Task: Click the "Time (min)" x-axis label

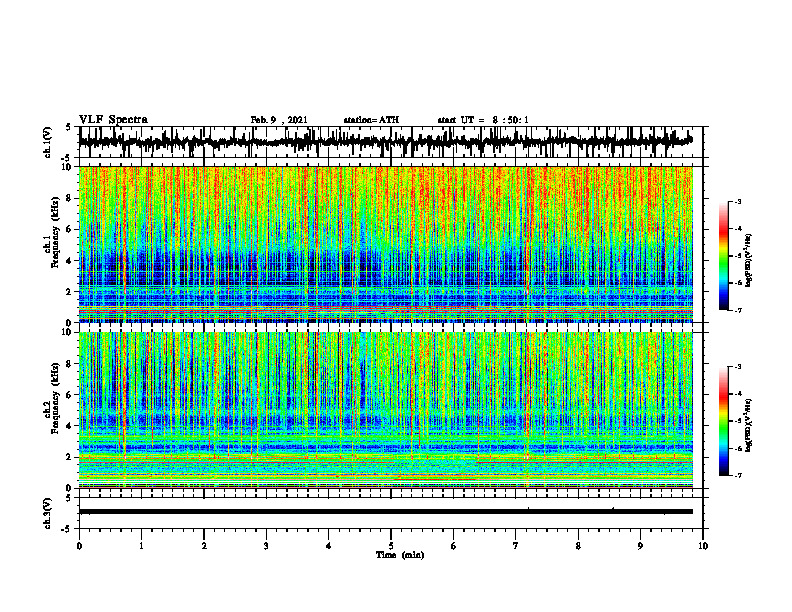Action: tap(400, 555)
